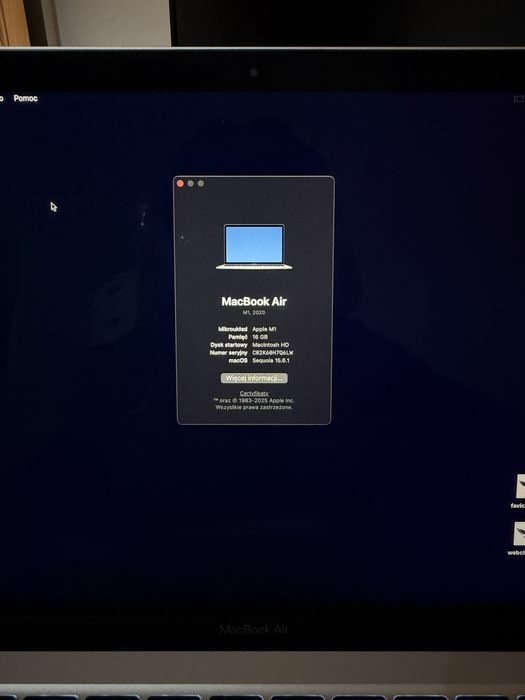This screenshot has width=525, height=700.
Task: Select the '16 GB' memory value
Action: [x=260, y=337]
